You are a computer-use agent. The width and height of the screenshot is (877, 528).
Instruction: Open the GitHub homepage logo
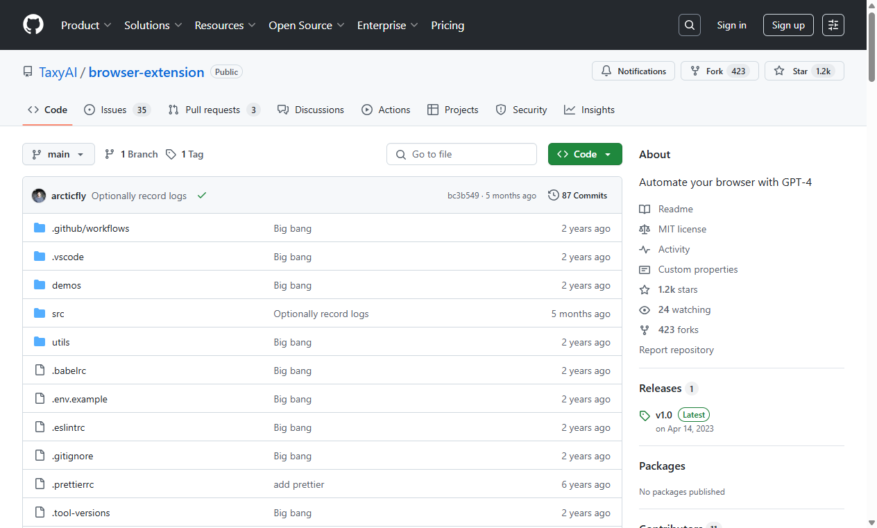[33, 25]
